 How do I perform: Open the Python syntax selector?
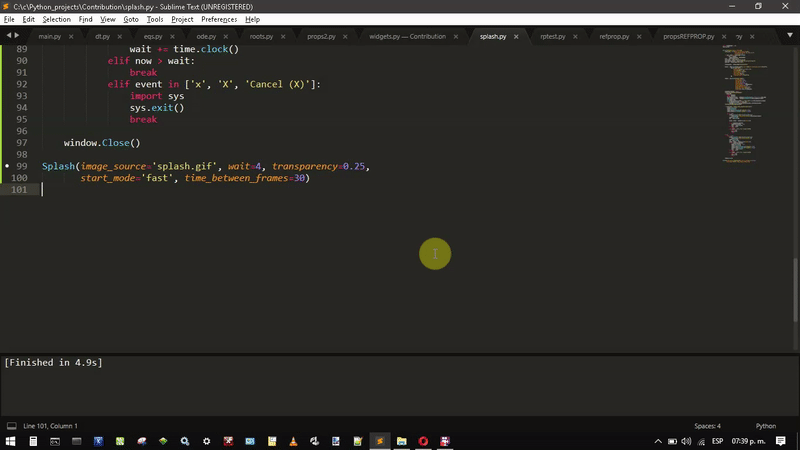[x=765, y=426]
